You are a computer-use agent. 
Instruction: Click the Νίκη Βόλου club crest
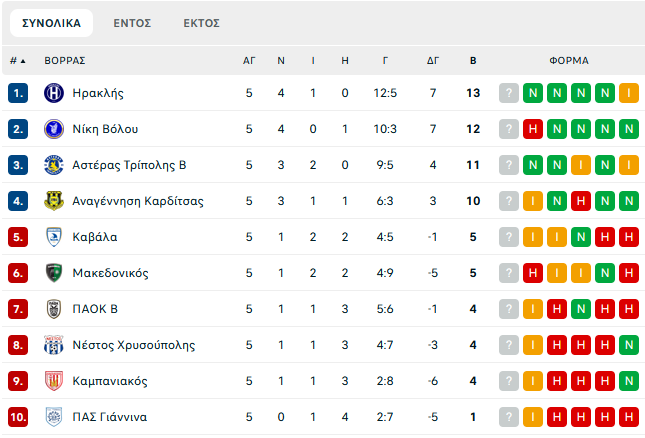(54, 129)
